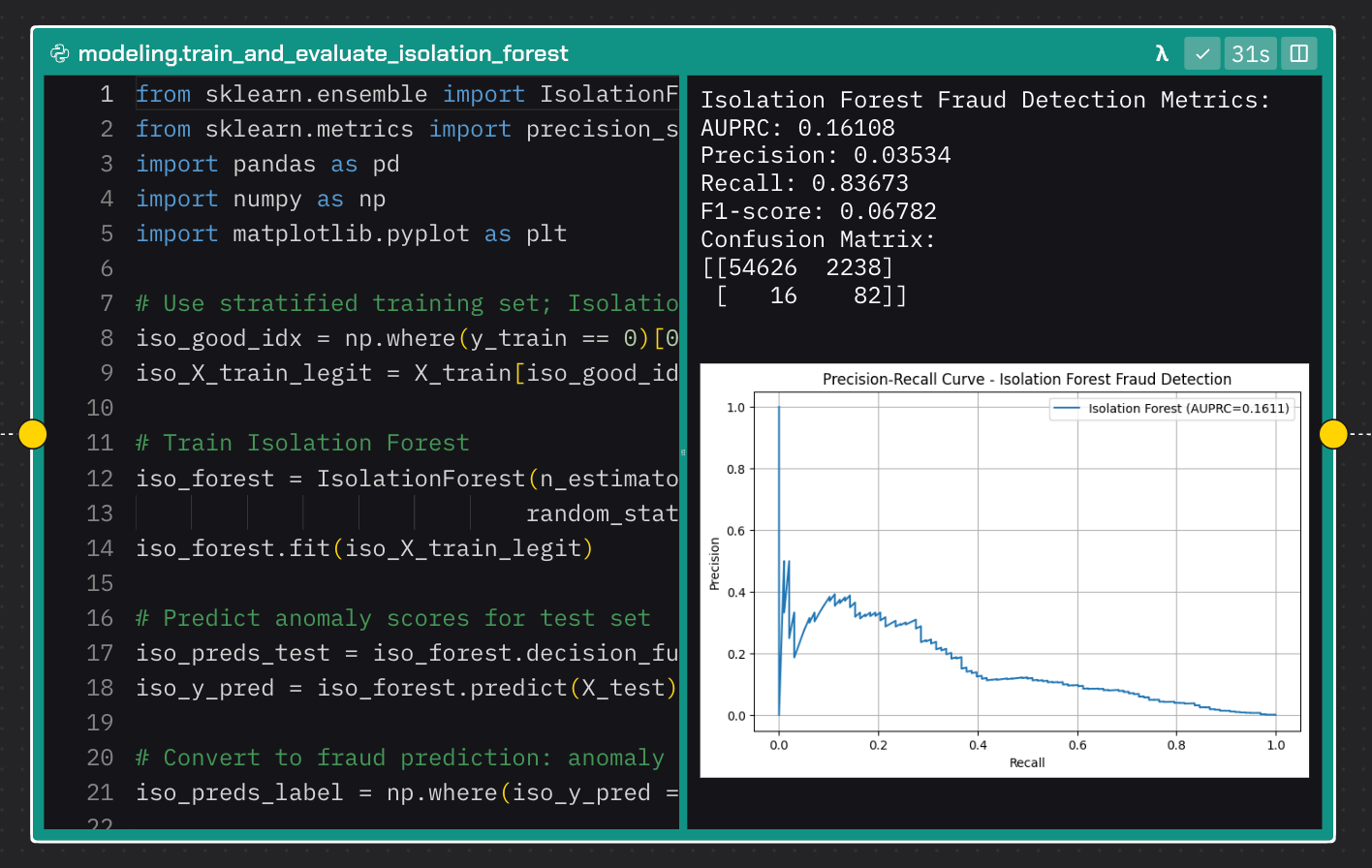The height and width of the screenshot is (868, 1372).
Task: Select the lambda (λ) function icon
Action: tap(1162, 53)
